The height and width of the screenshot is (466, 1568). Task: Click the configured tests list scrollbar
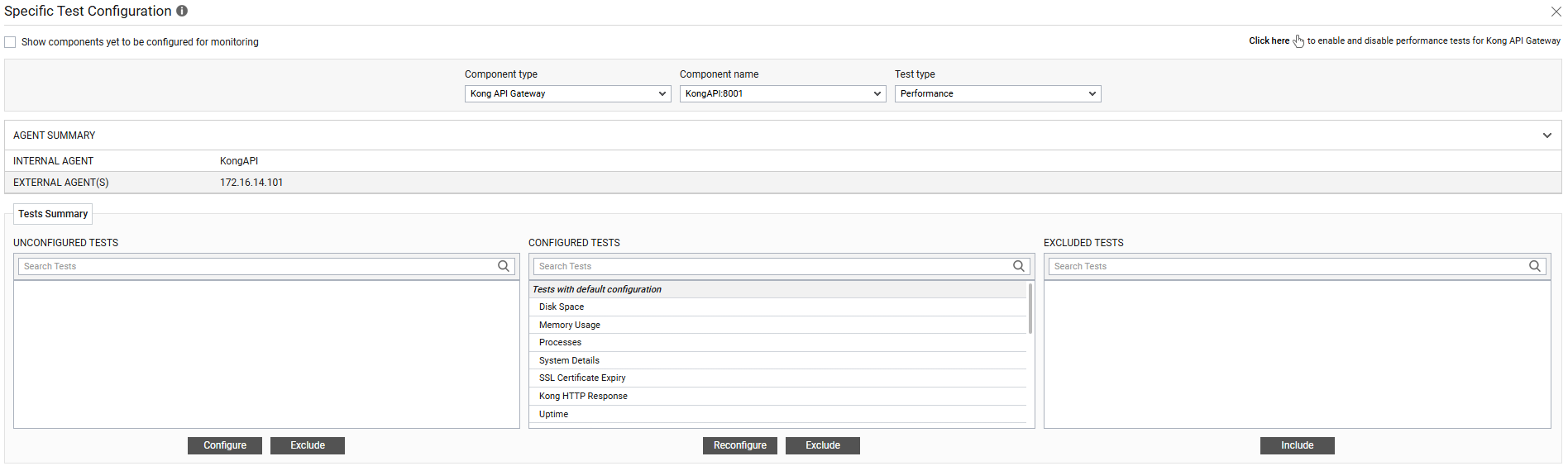click(1030, 310)
